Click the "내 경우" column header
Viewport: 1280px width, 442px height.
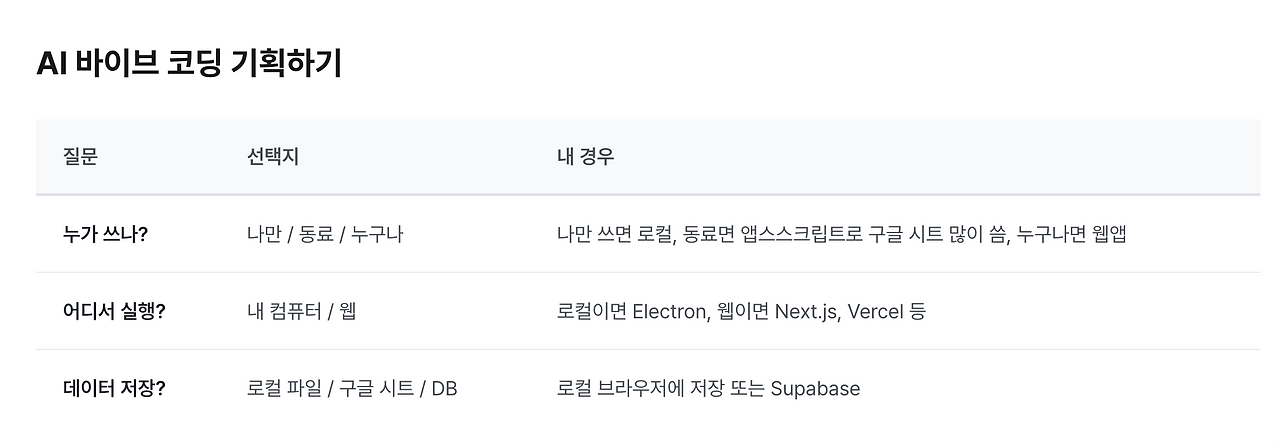585,157
